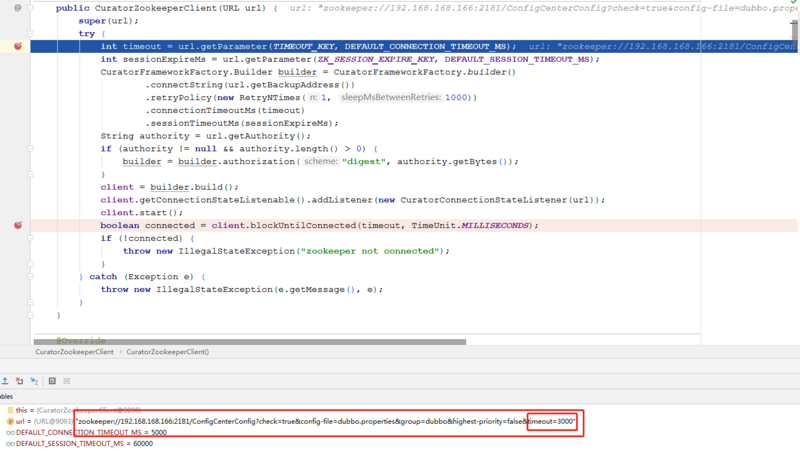Click the @ annotation gutter icon
Image resolution: width=800 pixels, height=456 pixels.
click(18, 8)
